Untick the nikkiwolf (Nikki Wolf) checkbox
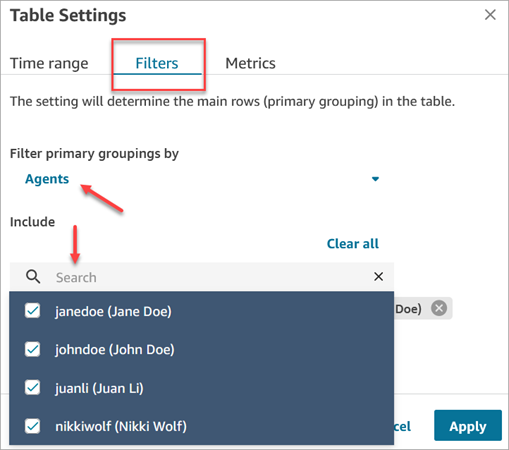Screen dimensions: 509x450 pos(32,426)
